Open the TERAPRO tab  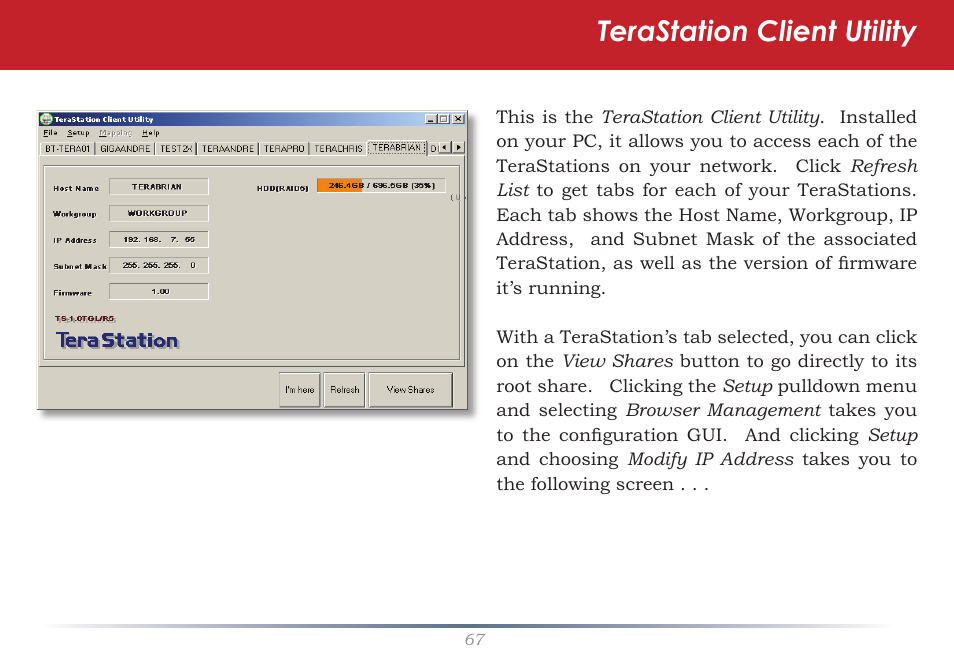point(284,149)
